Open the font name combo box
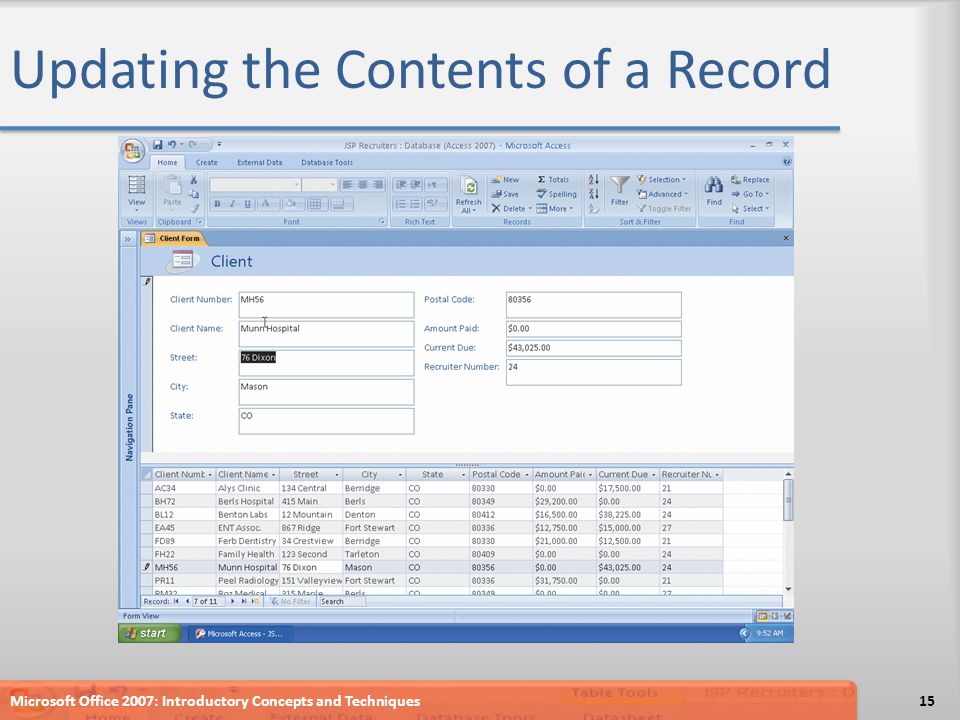Image resolution: width=960 pixels, height=720 pixels. click(255, 184)
